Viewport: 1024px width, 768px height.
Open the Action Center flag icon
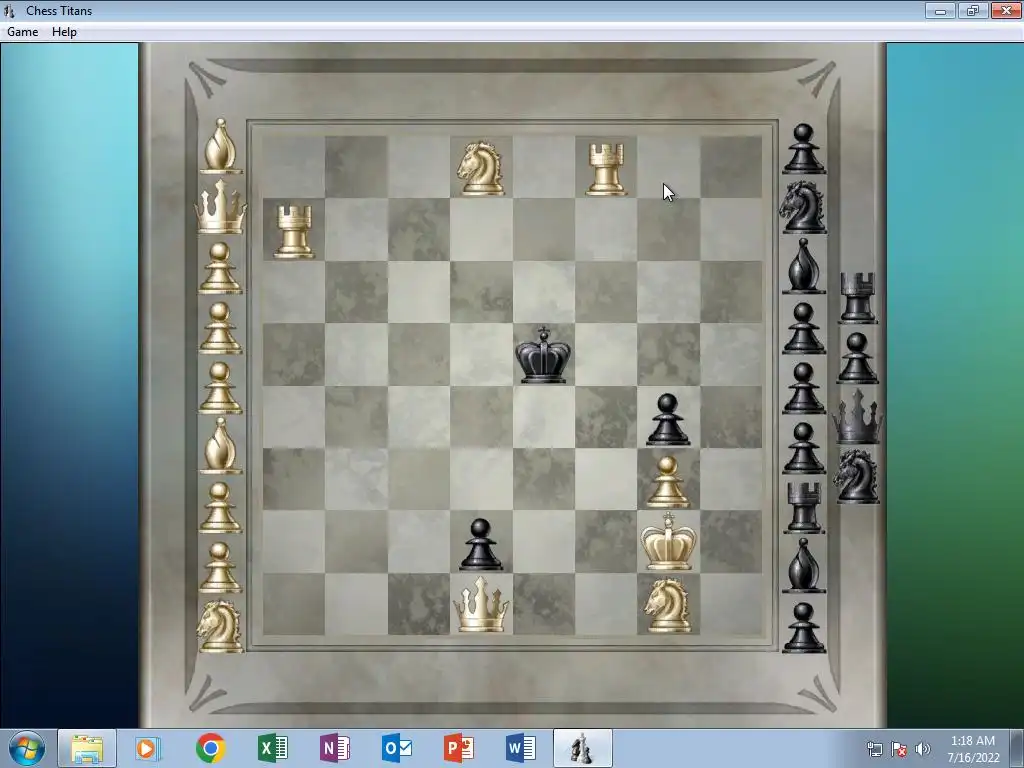click(899, 749)
